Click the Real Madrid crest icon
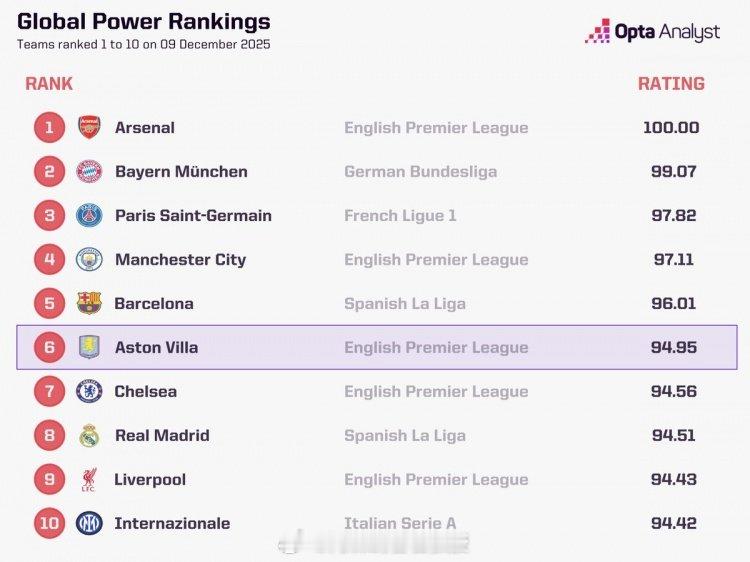The height and width of the screenshot is (562, 750). (89, 435)
